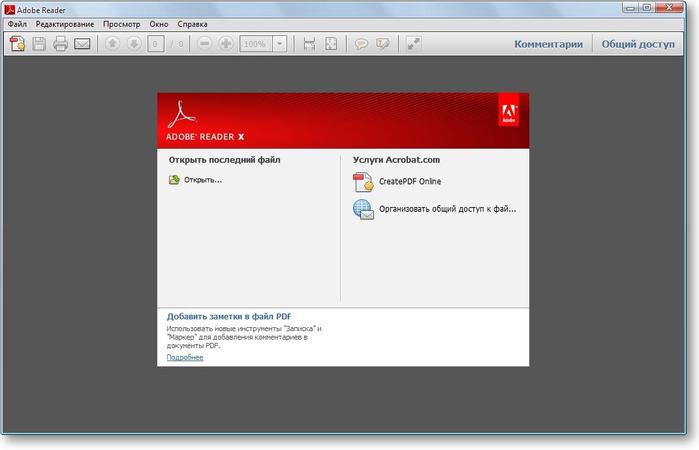Click the Добавить заметки в файл PDF heading
Screen dimensions: 699x450
[229, 316]
